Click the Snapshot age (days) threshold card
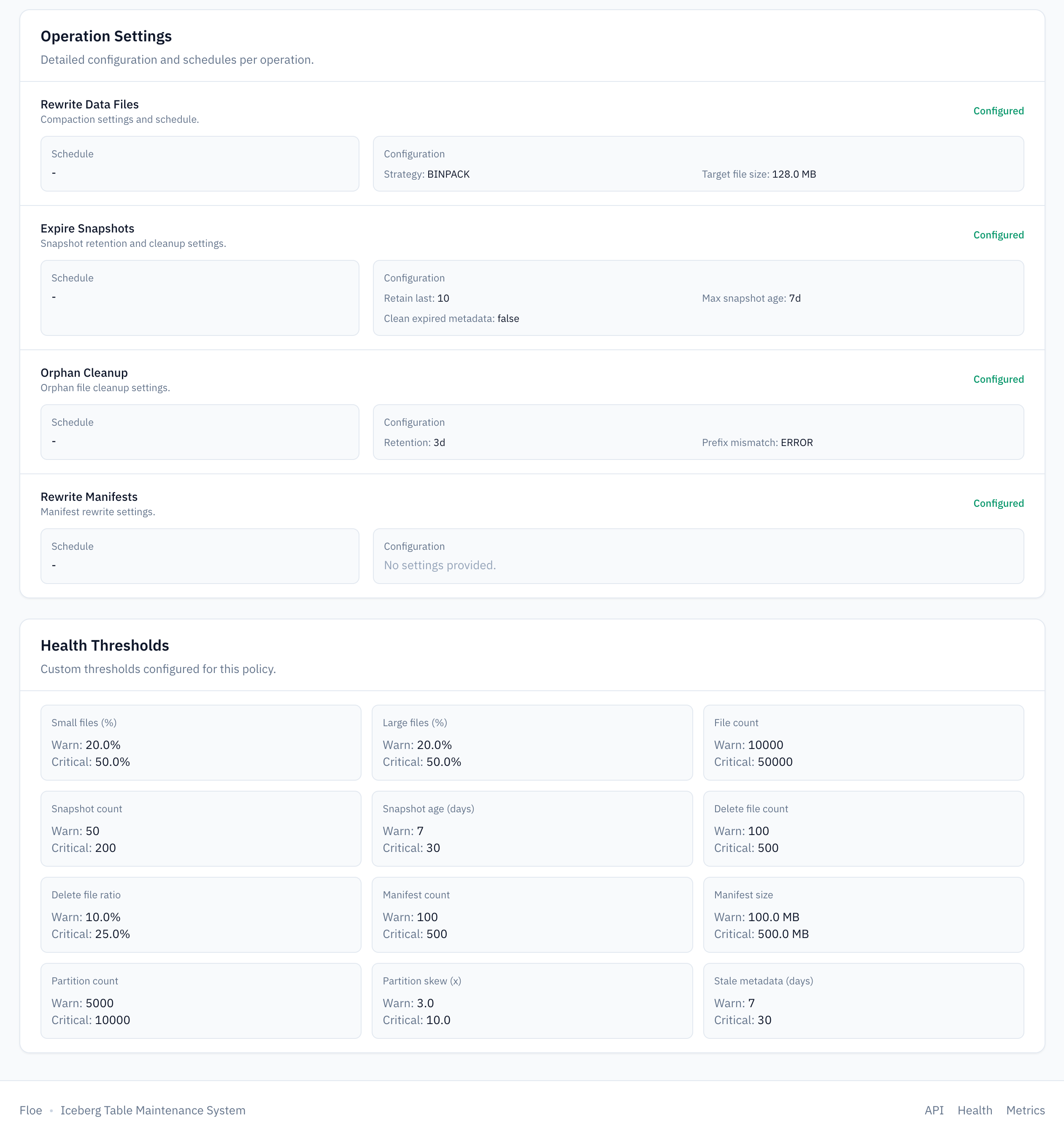The image size is (1064, 1130). click(x=532, y=828)
